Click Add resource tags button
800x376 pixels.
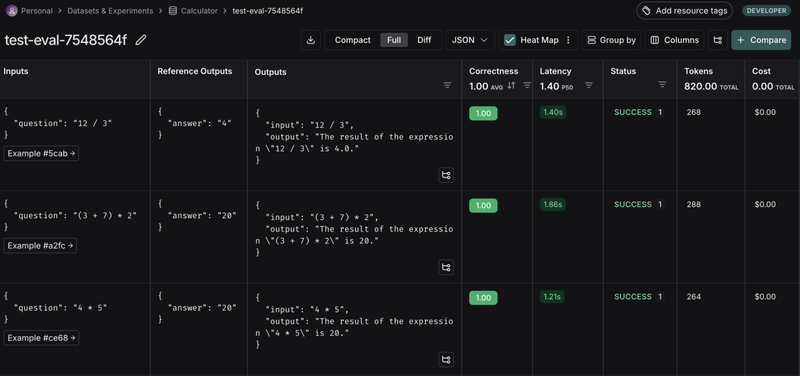(x=684, y=11)
